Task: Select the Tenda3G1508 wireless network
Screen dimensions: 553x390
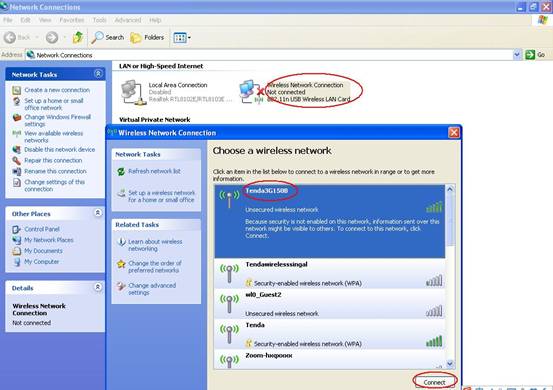Action: [x=330, y=221]
